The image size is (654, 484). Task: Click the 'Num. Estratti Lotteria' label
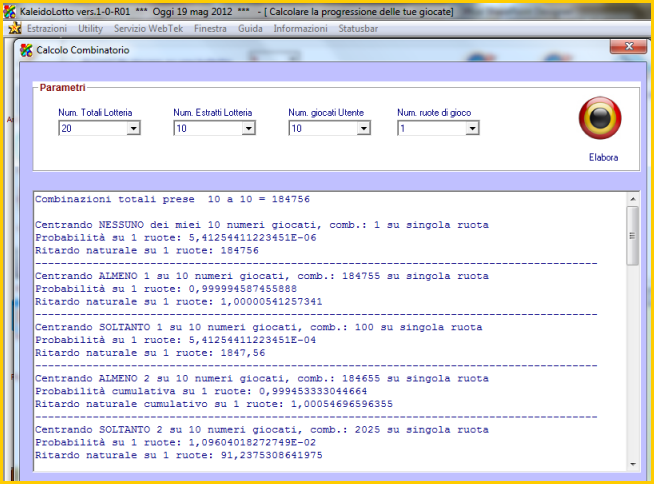pyautogui.click(x=213, y=113)
